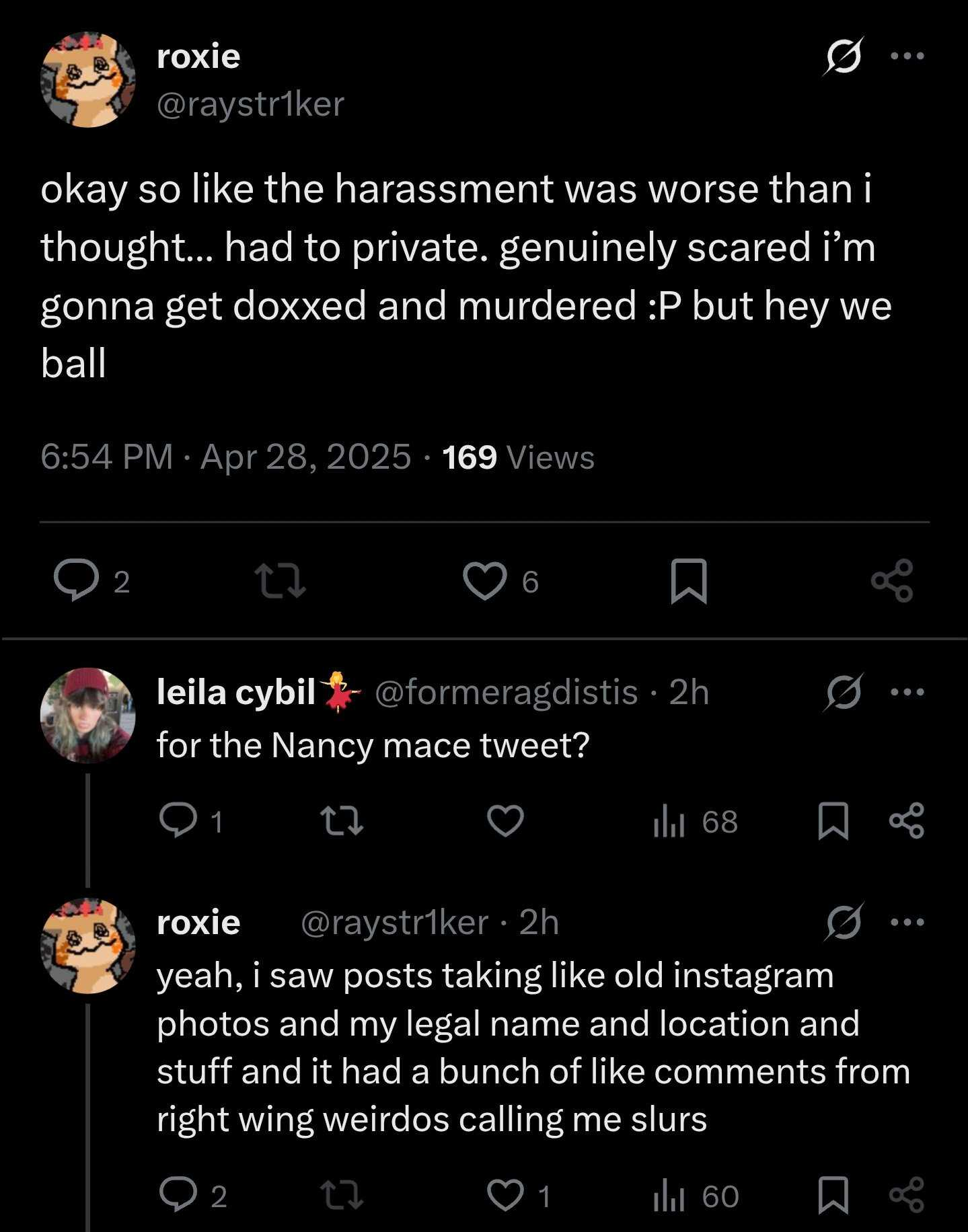Viewport: 968px width, 1232px height.
Task: Open @formeragdistis profile link
Action: click(x=506, y=692)
